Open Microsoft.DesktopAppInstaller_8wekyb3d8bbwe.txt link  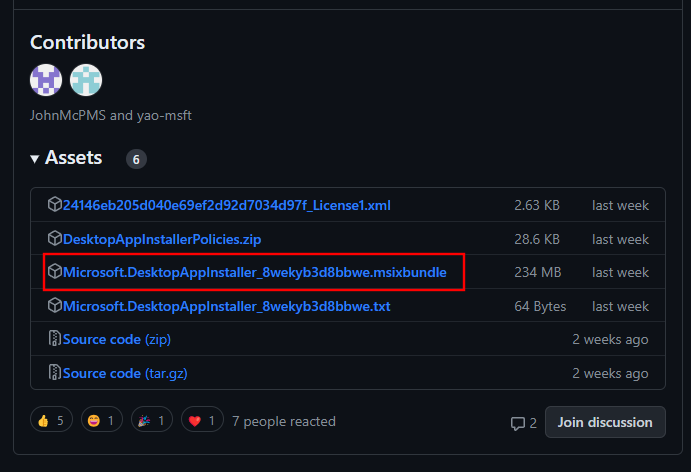coord(226,306)
